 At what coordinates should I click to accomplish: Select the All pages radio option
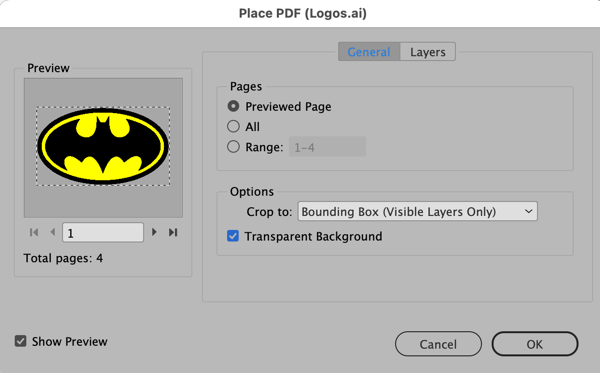[x=233, y=126]
